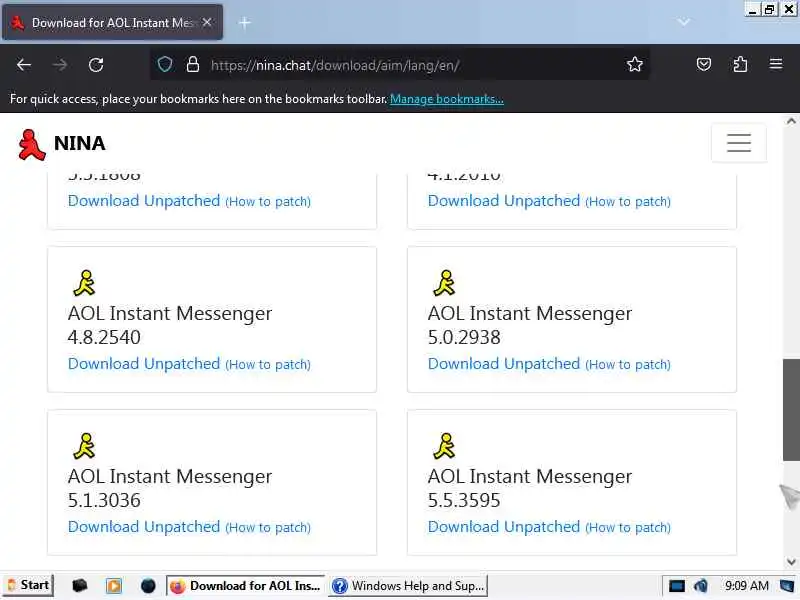Close the Download for AOL tab
Viewport: 800px width, 600px height.
(x=207, y=22)
